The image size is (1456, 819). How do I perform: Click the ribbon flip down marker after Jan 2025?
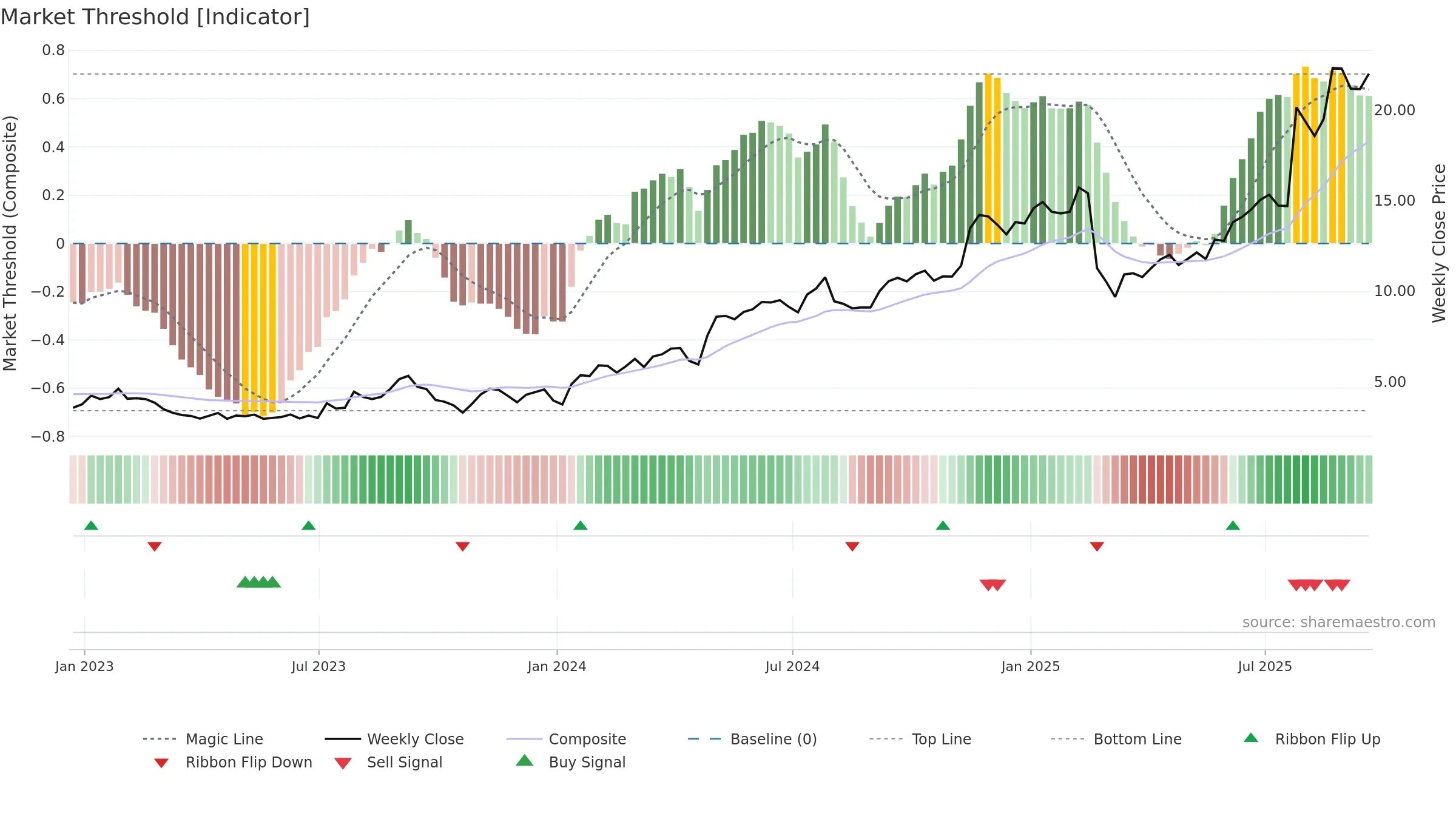coord(1097,547)
